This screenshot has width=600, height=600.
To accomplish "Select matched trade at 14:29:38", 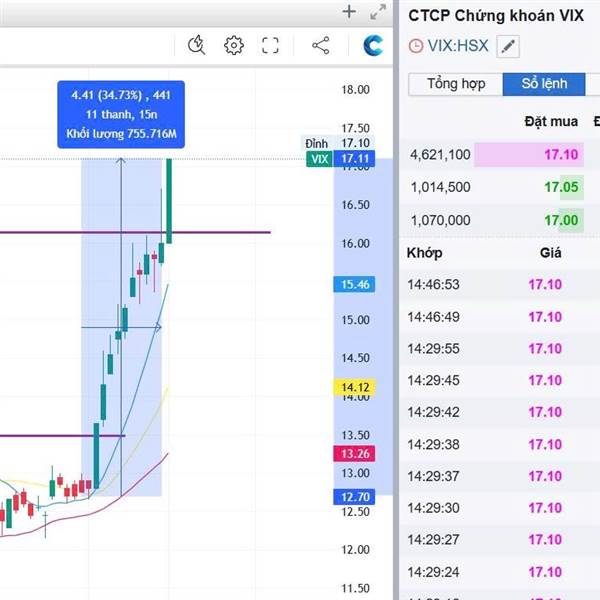I will coord(499,444).
